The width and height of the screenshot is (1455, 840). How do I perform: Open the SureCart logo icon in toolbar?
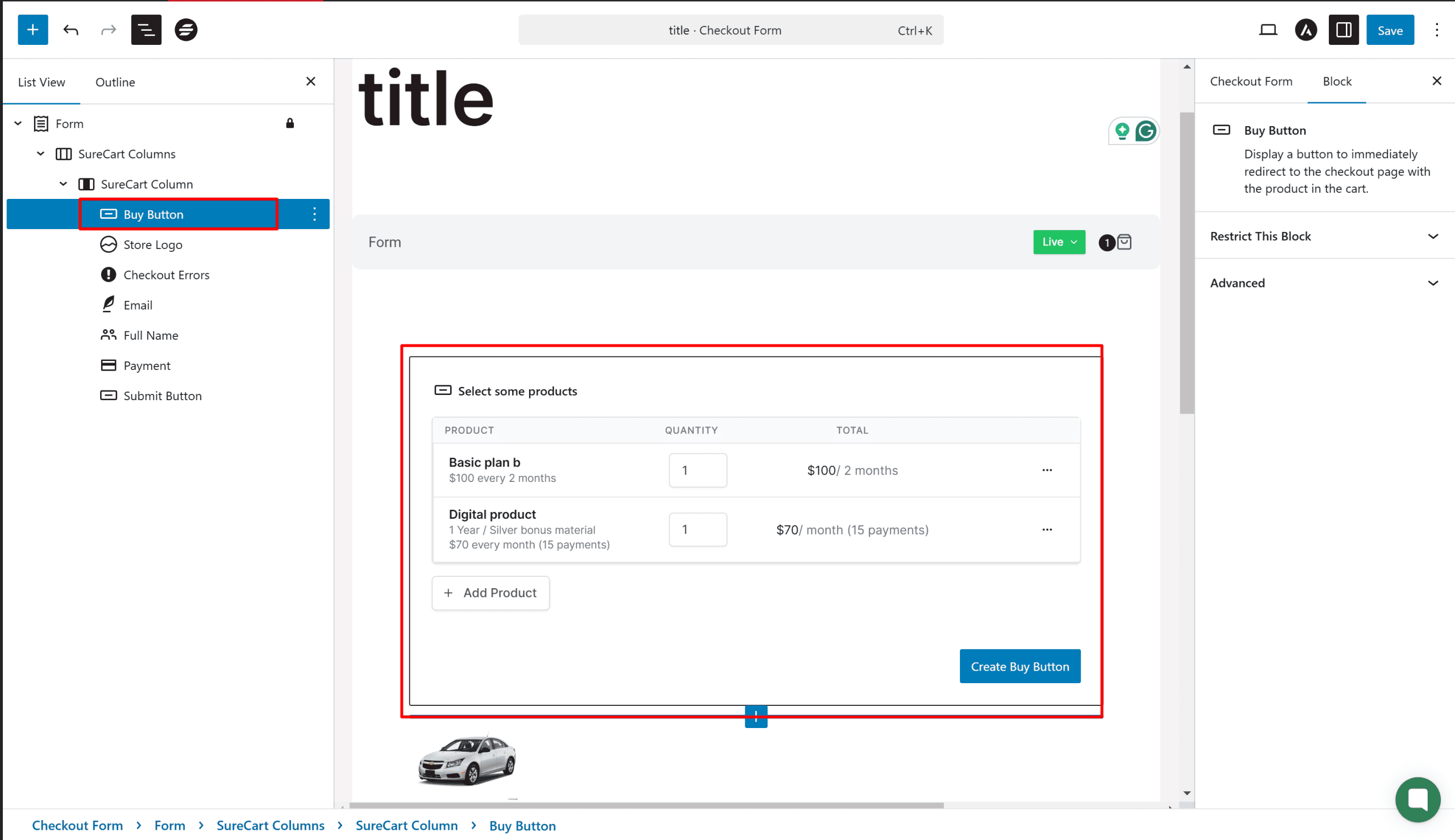(186, 30)
